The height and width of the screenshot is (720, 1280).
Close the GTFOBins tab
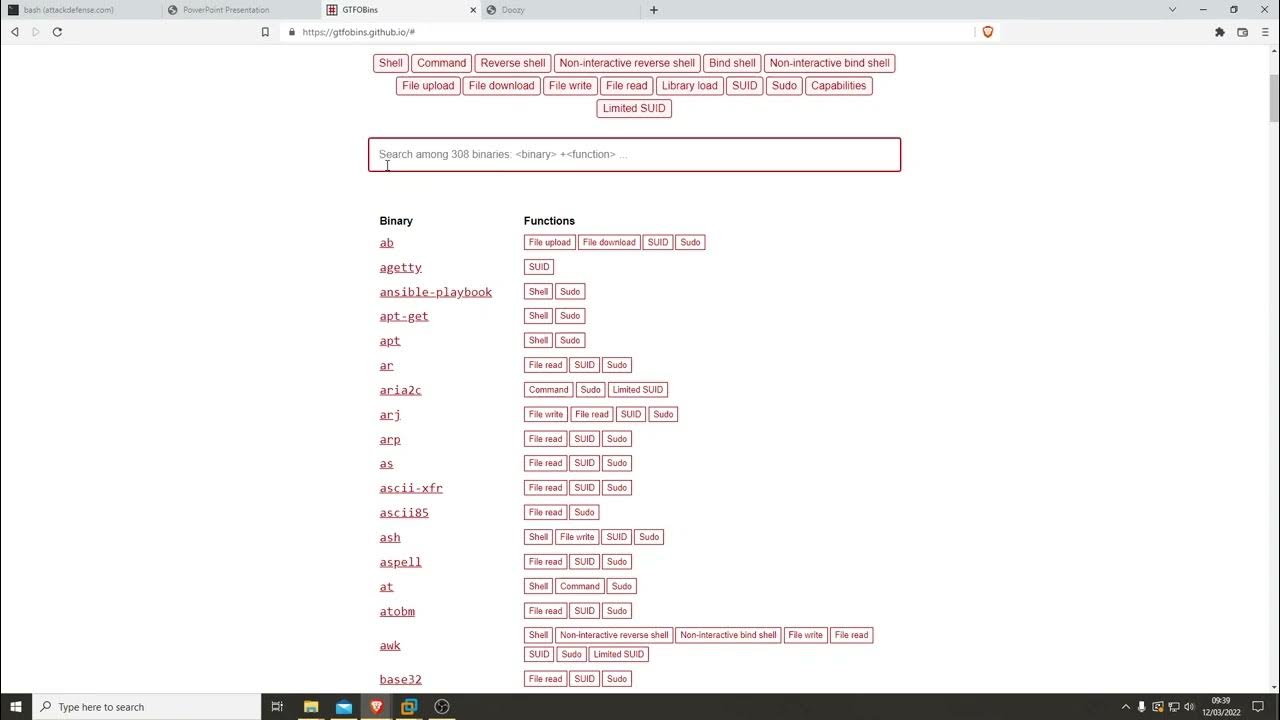(473, 10)
